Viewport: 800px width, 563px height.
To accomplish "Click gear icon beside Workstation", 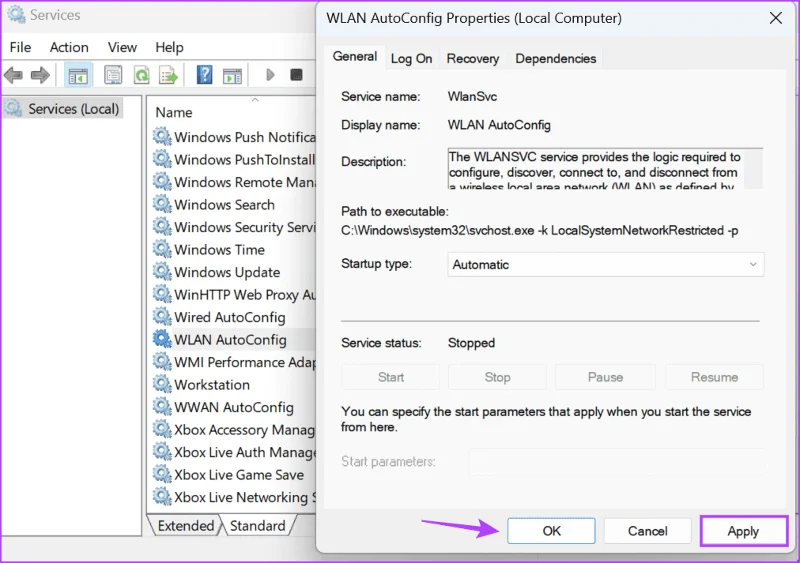I will click(162, 384).
